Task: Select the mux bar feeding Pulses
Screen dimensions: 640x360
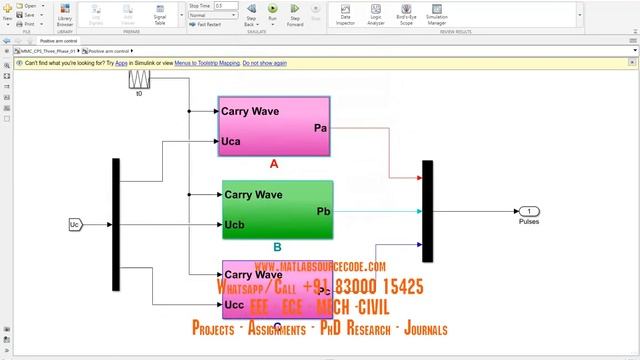Action: coord(427,211)
